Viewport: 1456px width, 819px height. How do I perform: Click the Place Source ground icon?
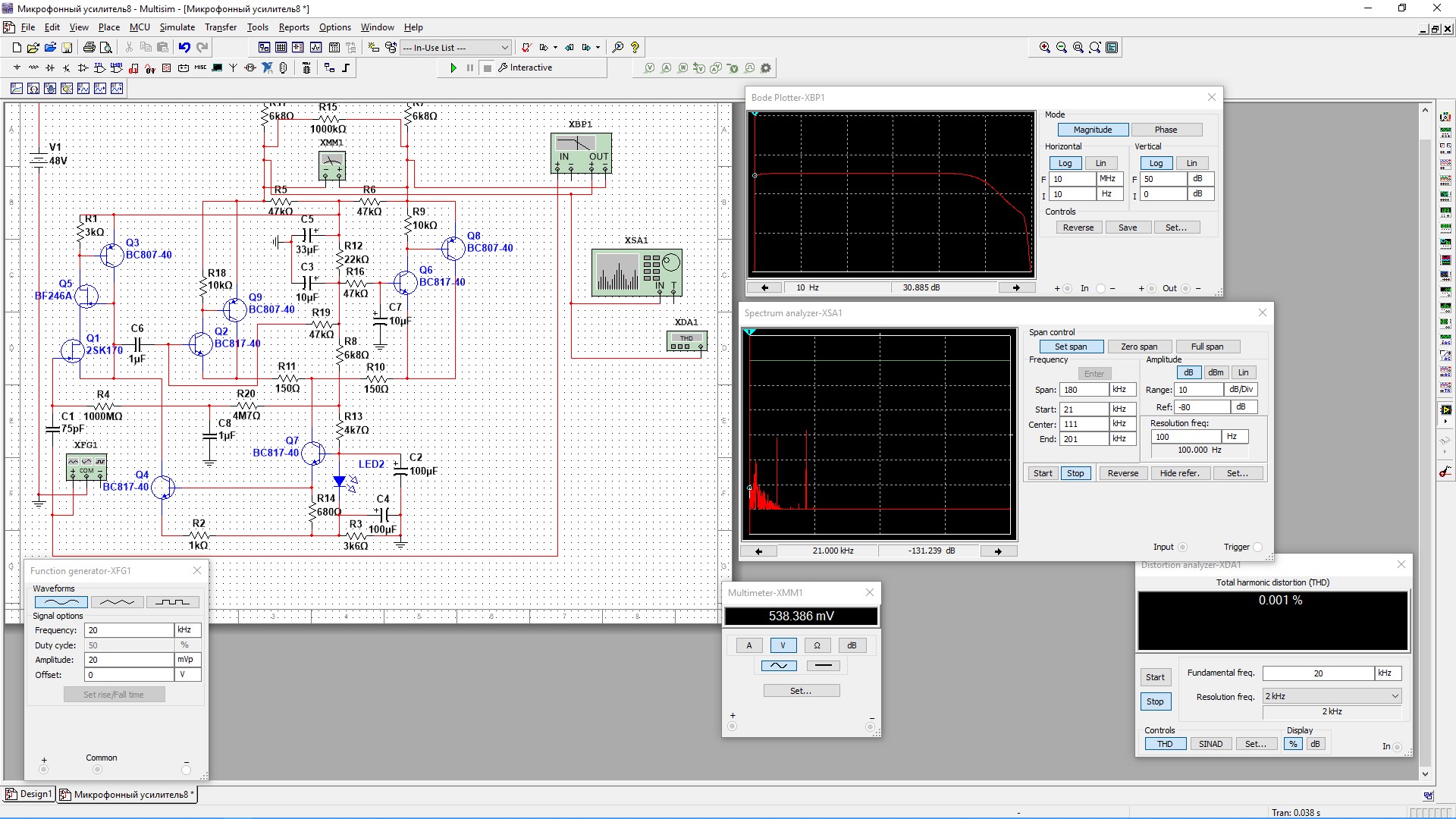[17, 68]
